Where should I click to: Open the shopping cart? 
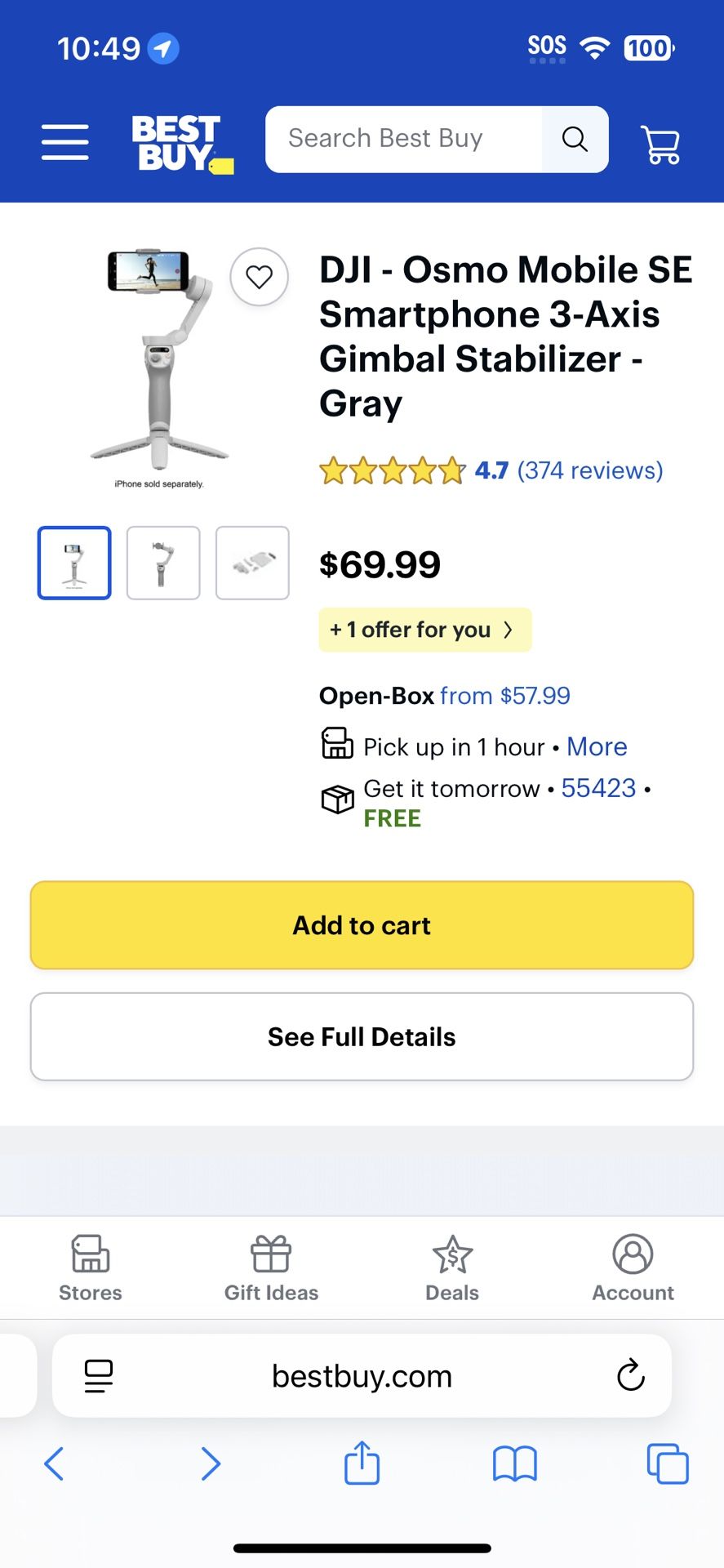[x=660, y=144]
